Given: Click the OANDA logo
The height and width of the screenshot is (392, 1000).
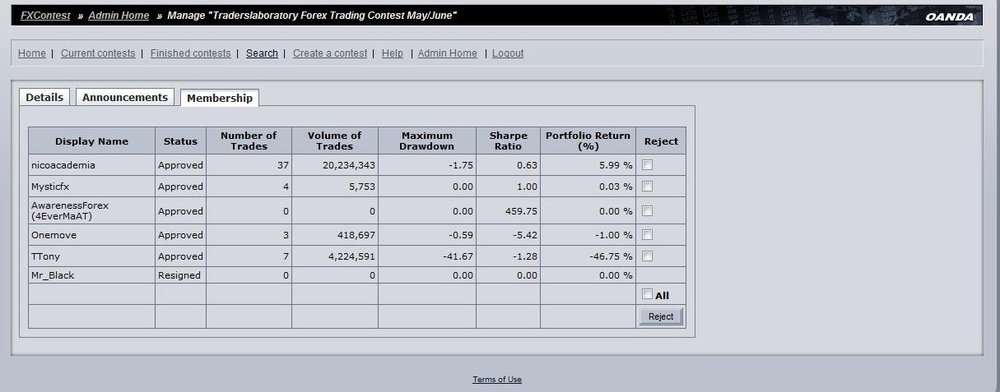Looking at the screenshot, I should pyautogui.click(x=950, y=17).
